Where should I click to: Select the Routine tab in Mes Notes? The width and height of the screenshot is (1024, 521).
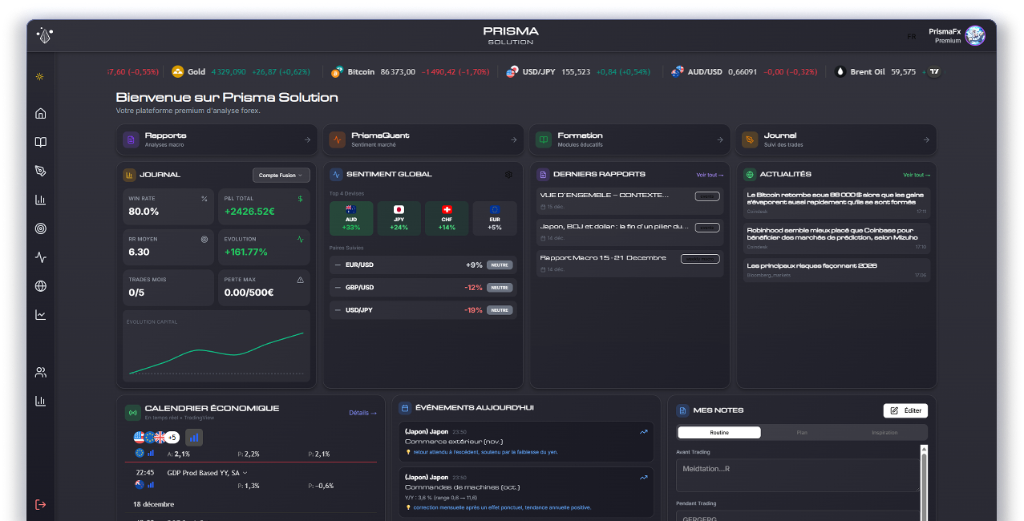click(x=719, y=433)
